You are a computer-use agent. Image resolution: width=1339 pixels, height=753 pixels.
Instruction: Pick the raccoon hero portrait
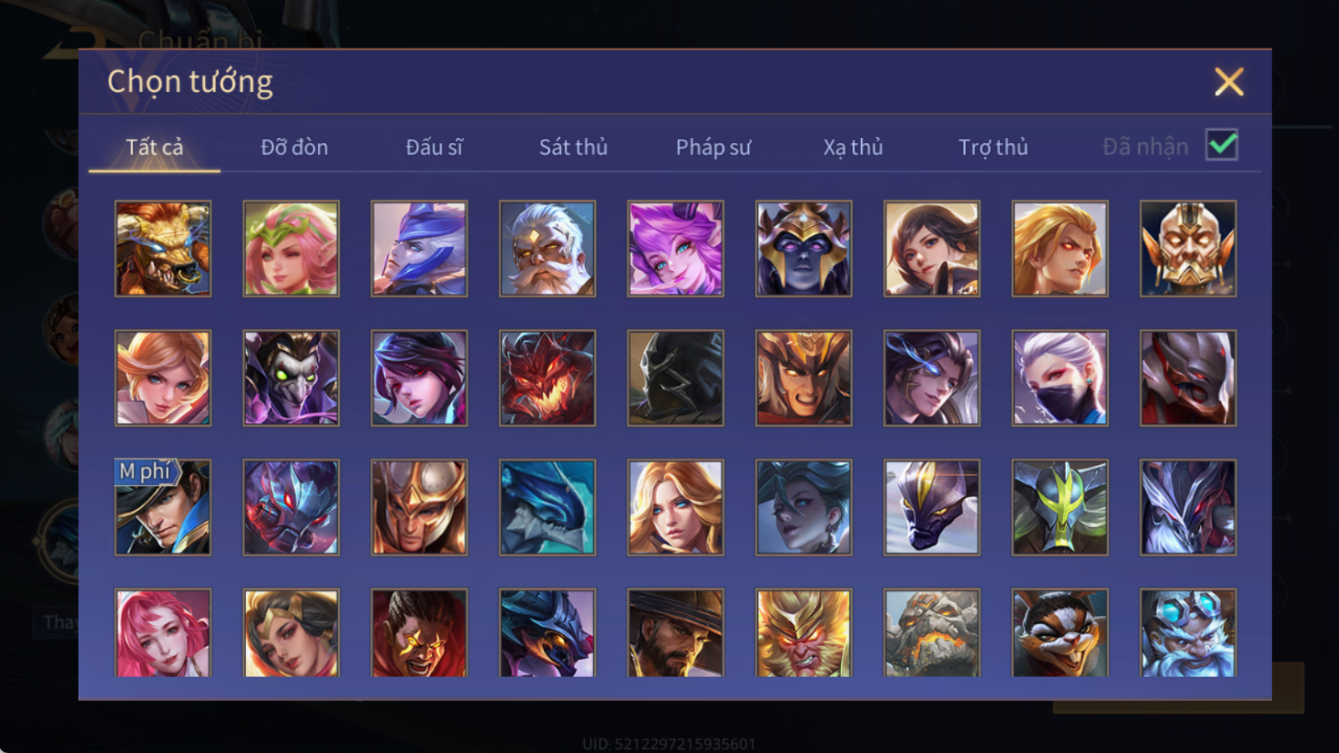tap(1060, 633)
